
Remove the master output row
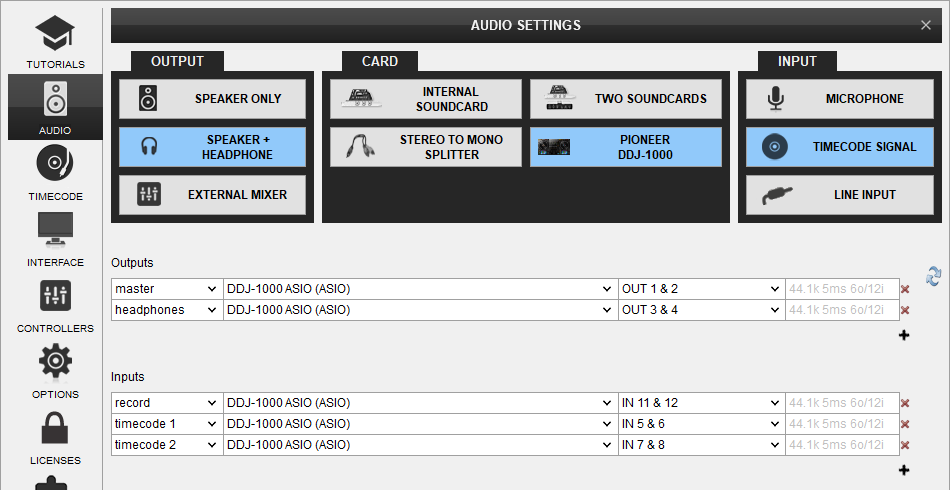tap(905, 289)
